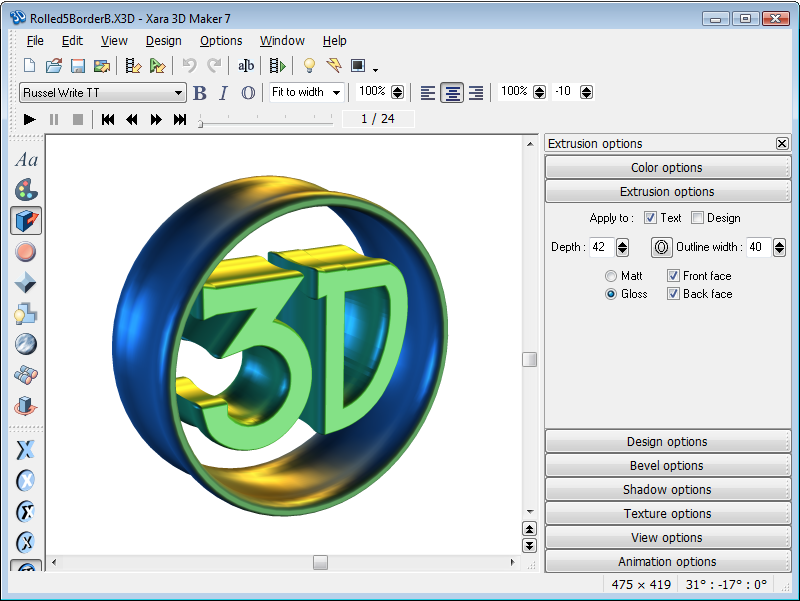800x601 pixels.
Task: Open the lighting options bulb icon
Action: (25, 313)
